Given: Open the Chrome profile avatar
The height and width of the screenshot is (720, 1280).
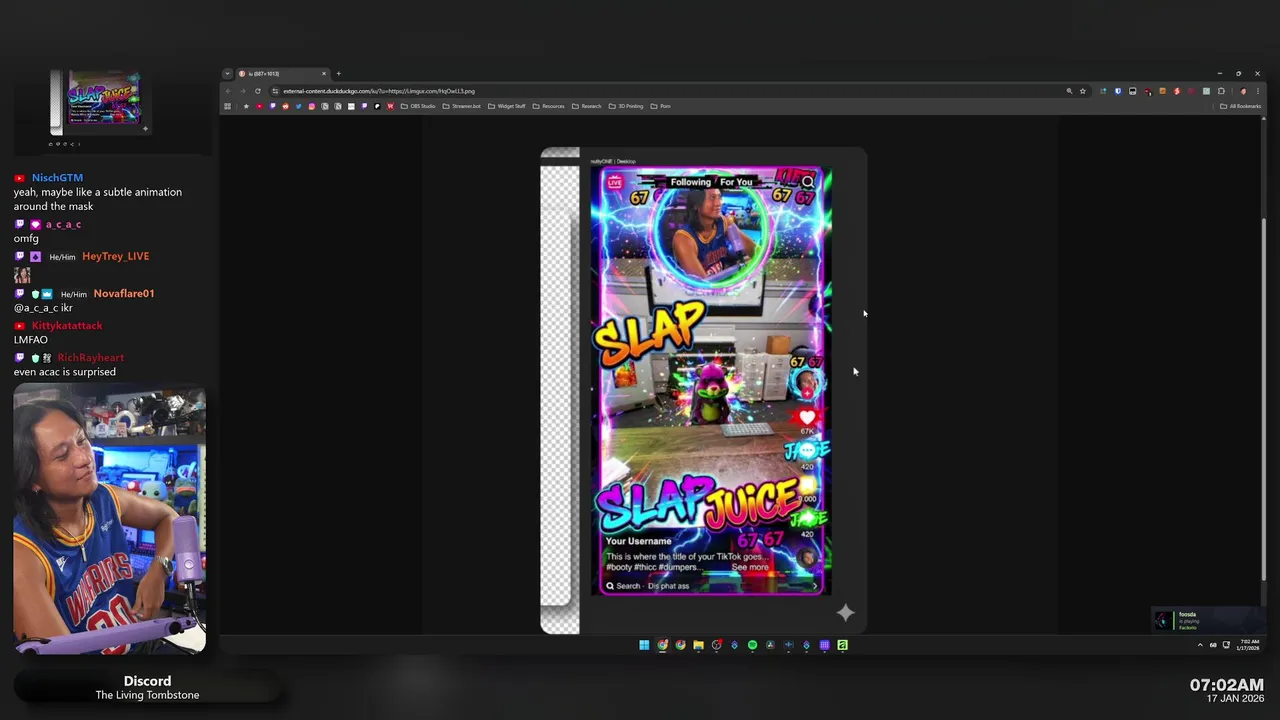Looking at the screenshot, I should click(1244, 91).
